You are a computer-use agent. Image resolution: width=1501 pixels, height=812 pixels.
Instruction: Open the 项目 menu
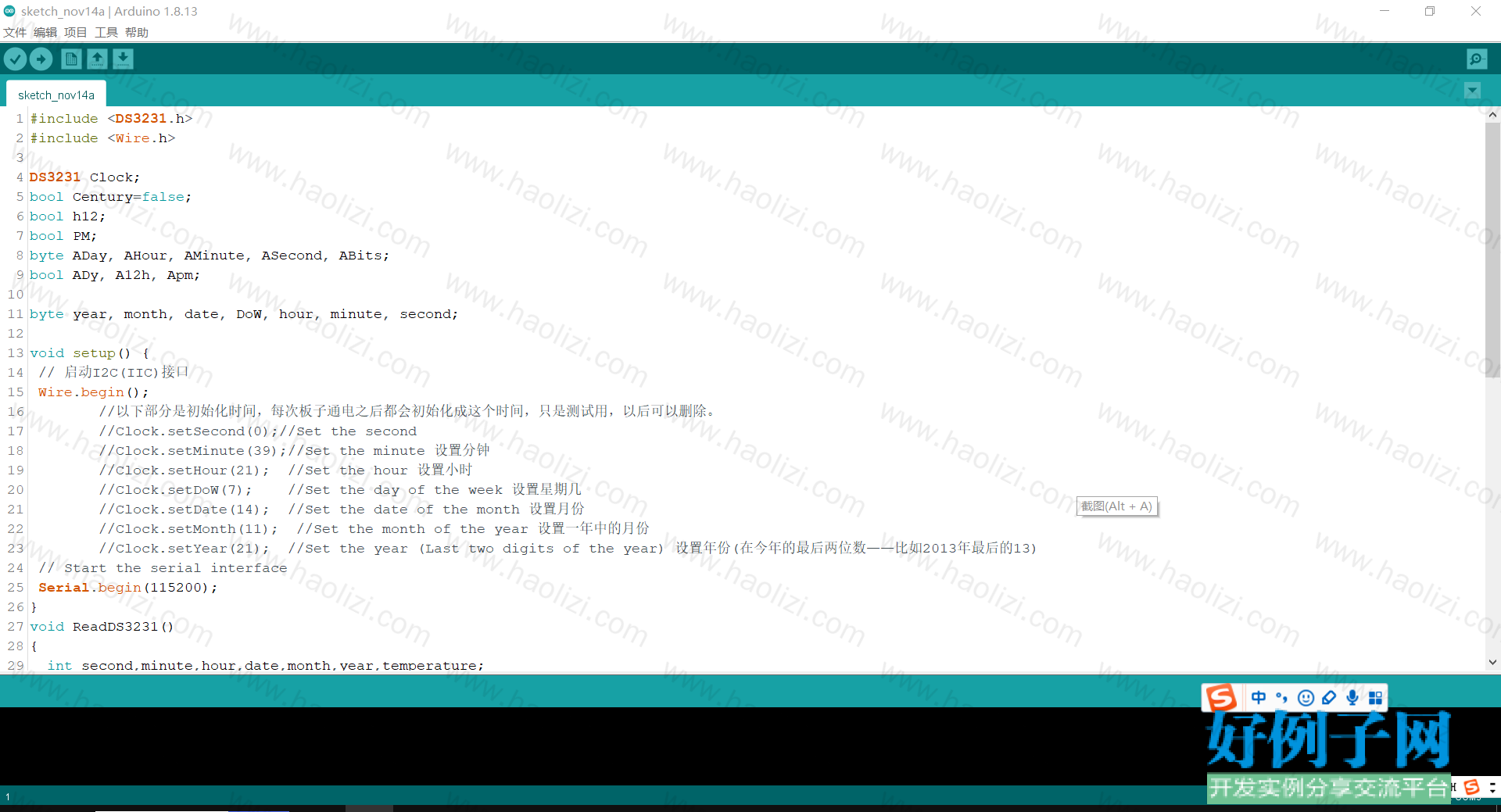[x=76, y=32]
